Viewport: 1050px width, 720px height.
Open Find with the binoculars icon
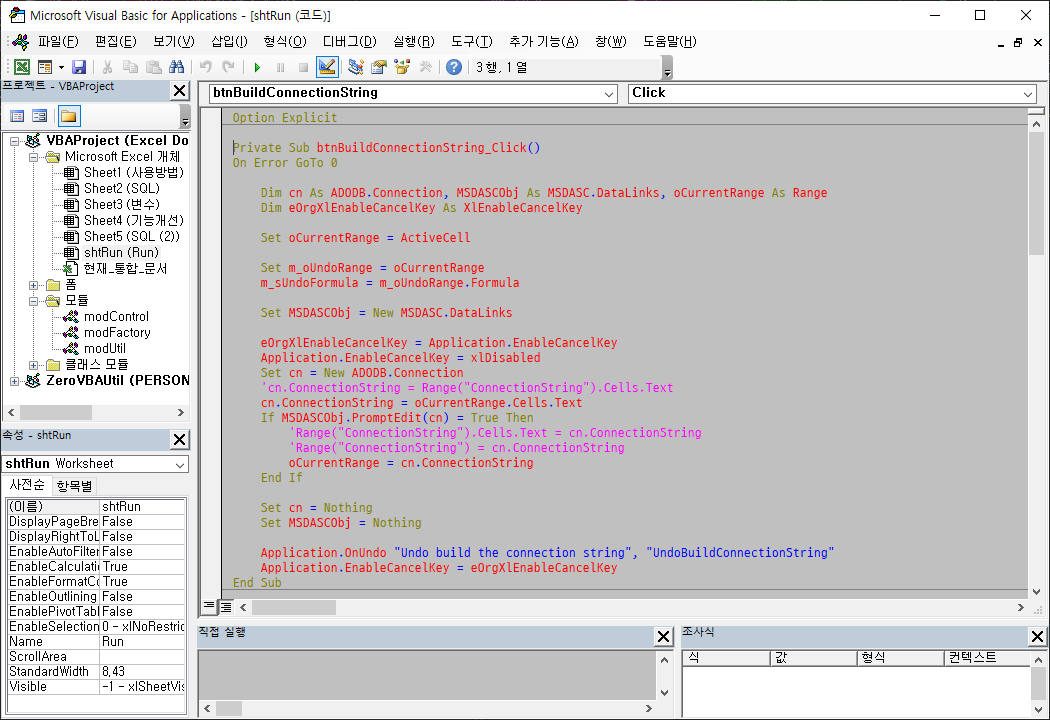(177, 67)
